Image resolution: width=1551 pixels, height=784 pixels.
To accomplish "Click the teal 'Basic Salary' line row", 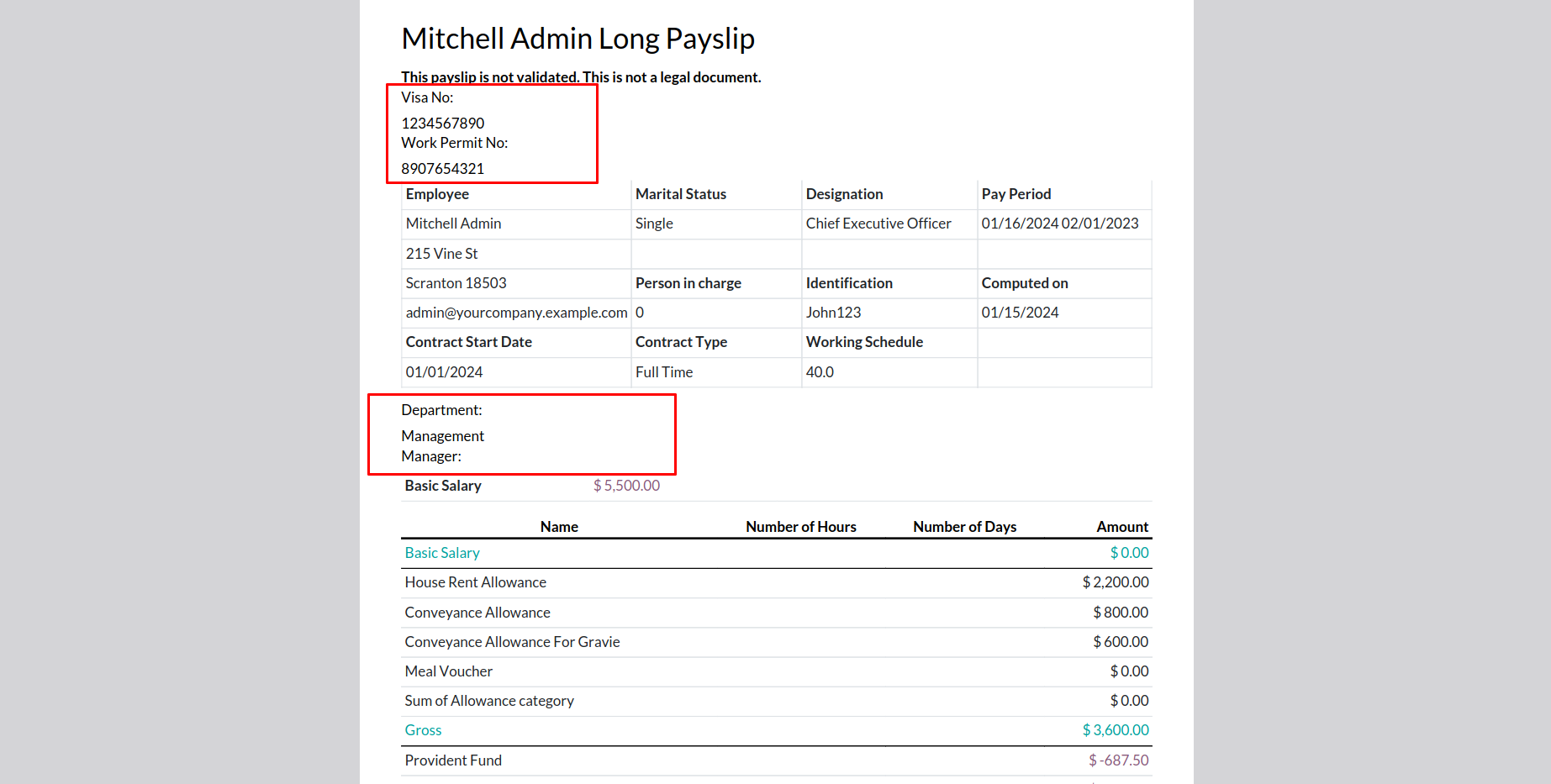I will (x=776, y=553).
